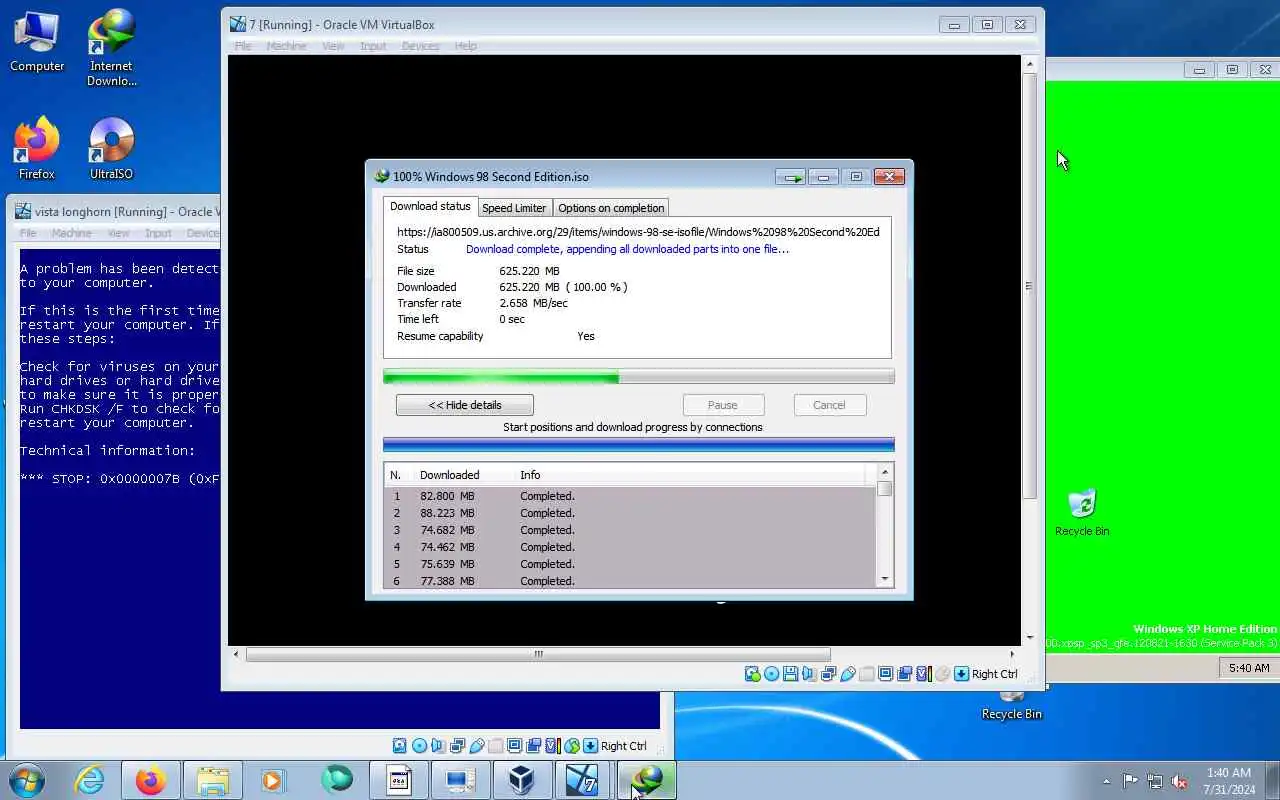The width and height of the screenshot is (1280, 800).
Task: Open UltraISO desktop shortcut
Action: point(111,149)
